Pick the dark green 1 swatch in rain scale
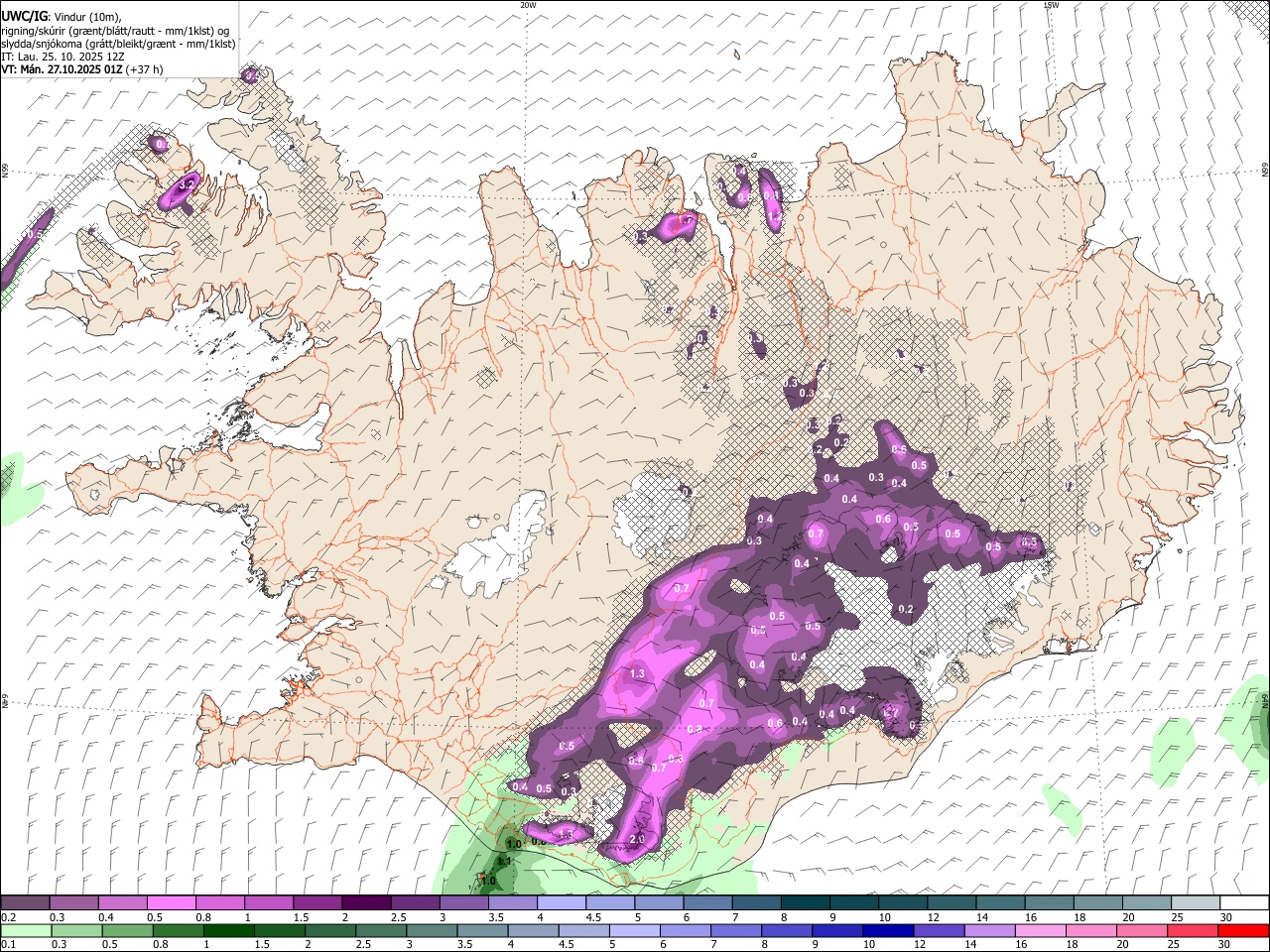Viewport: 1270px width, 952px height. (x=229, y=930)
